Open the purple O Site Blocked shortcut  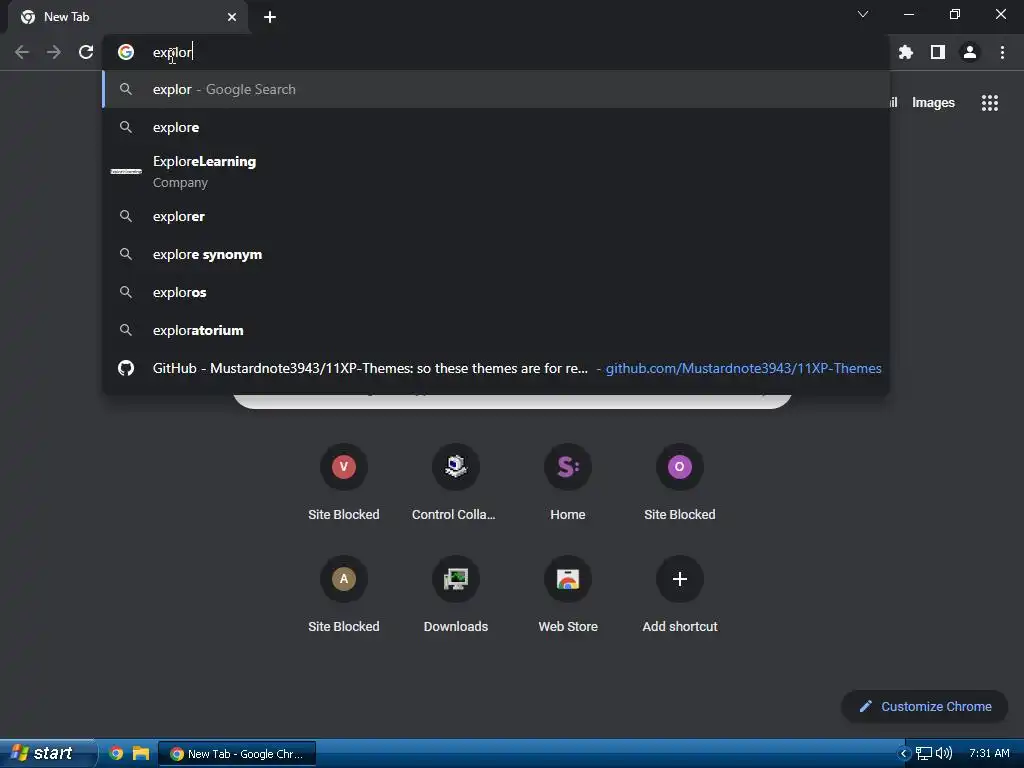(x=679, y=482)
